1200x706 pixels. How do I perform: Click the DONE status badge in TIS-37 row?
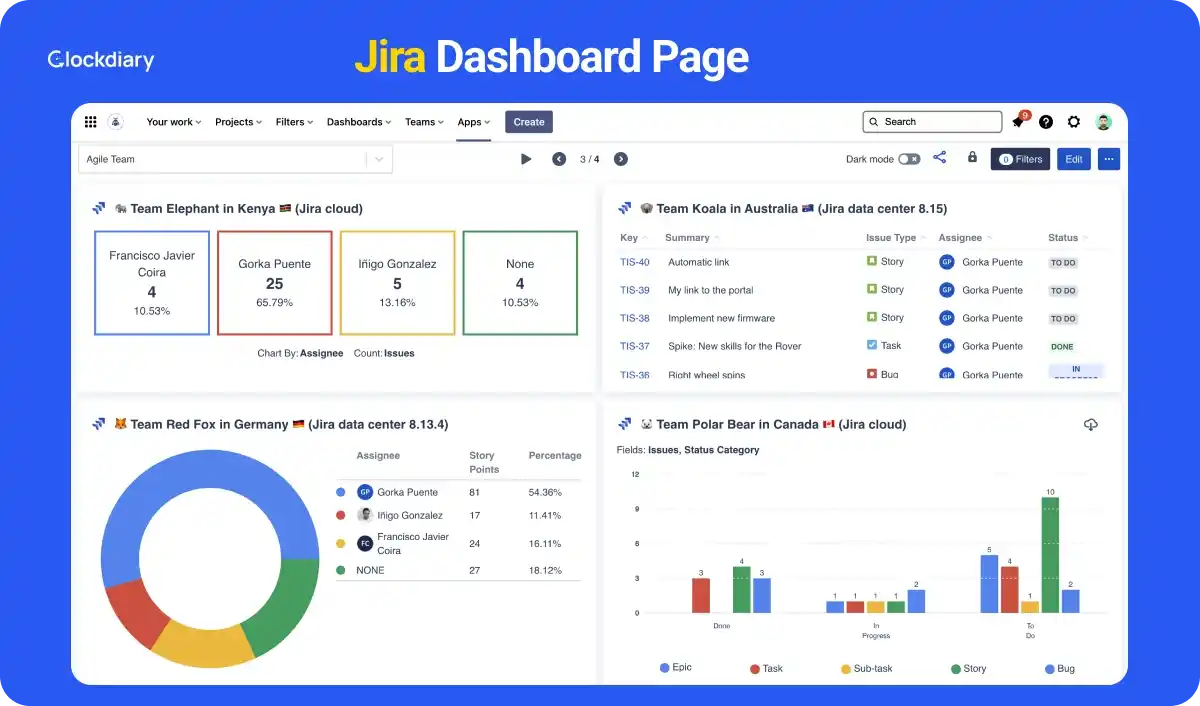(x=1062, y=347)
